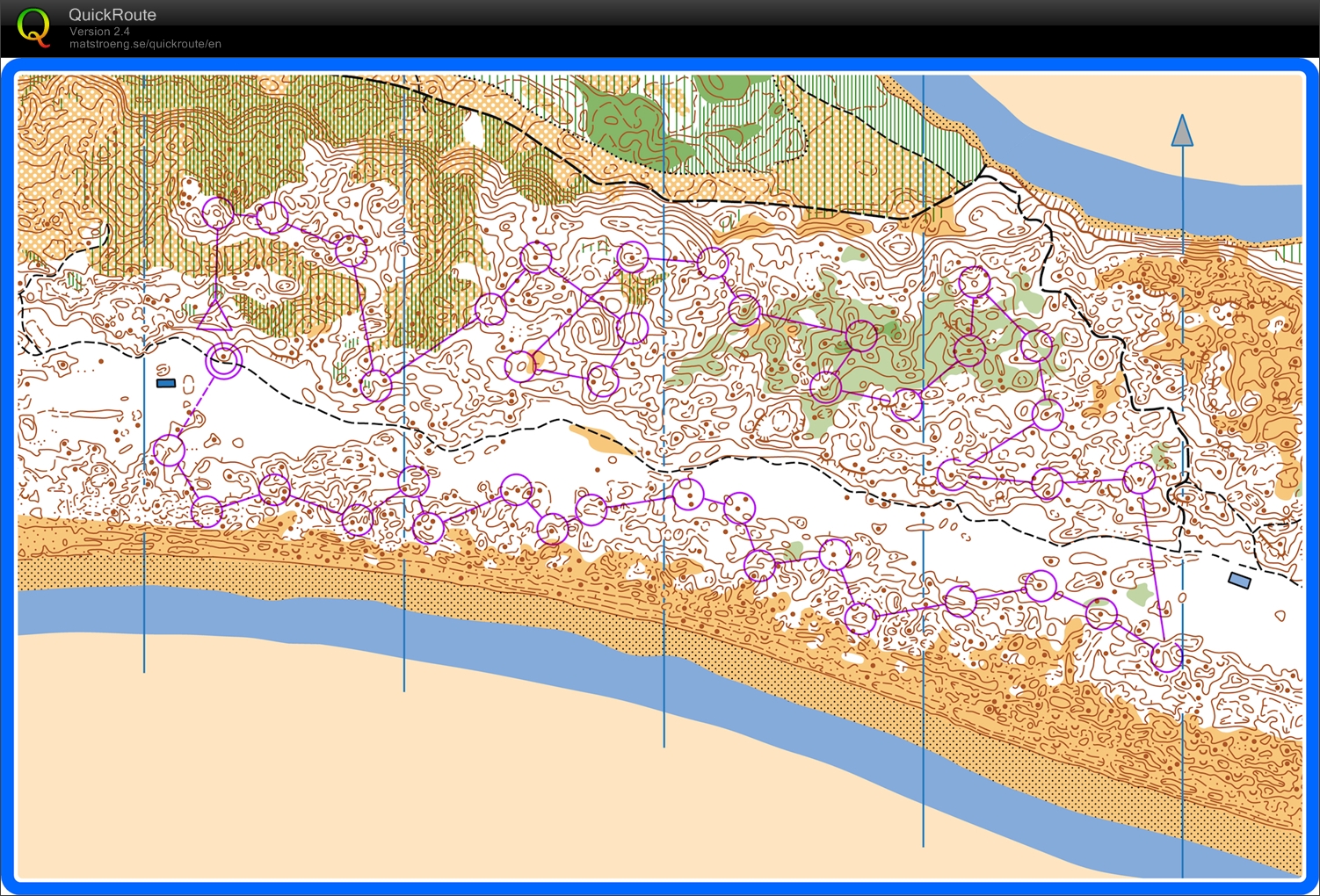Click the QuickRoute title text
Screen dimensions: 1320x896
[112, 15]
